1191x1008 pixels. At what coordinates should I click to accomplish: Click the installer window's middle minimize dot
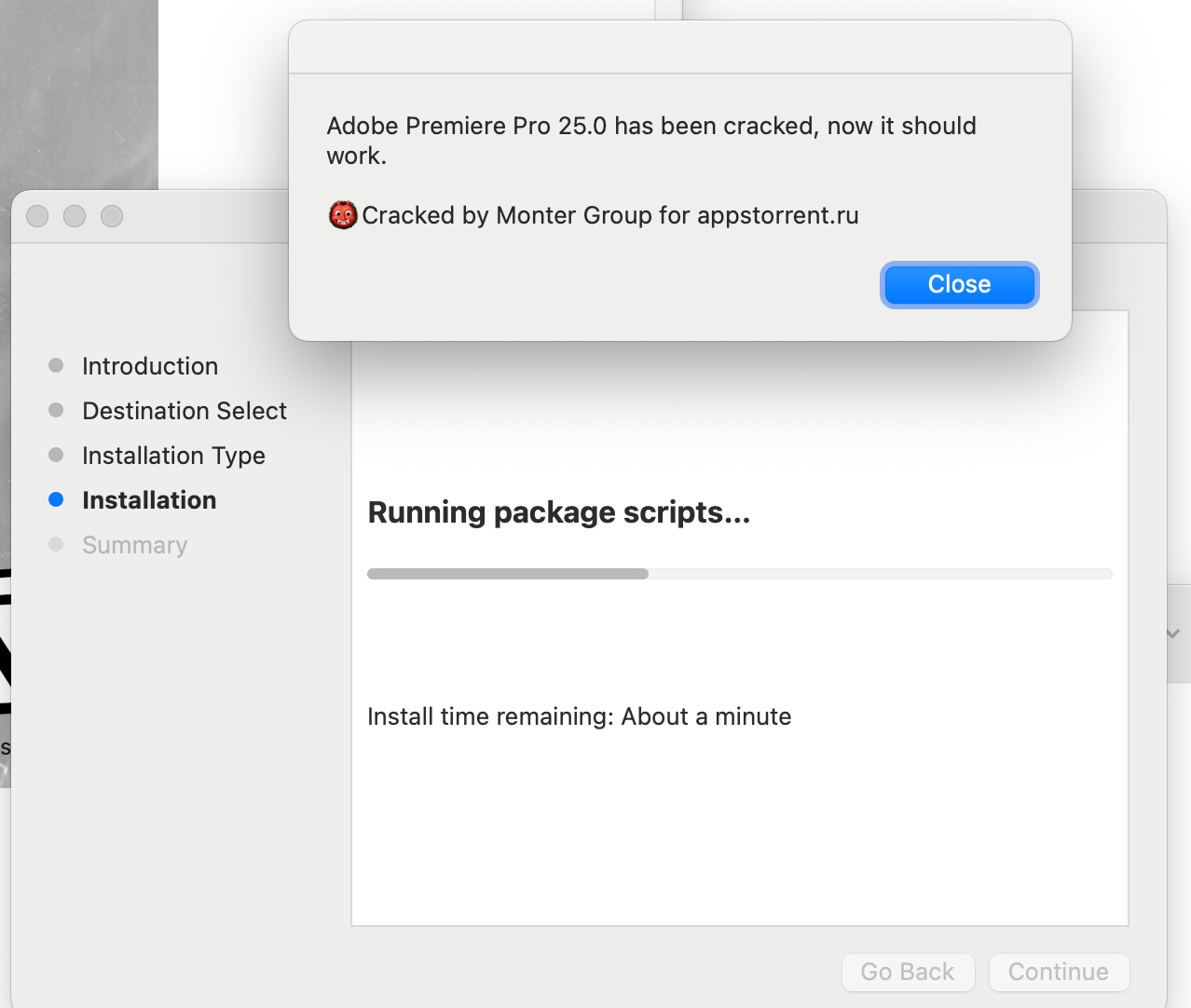pos(75,216)
